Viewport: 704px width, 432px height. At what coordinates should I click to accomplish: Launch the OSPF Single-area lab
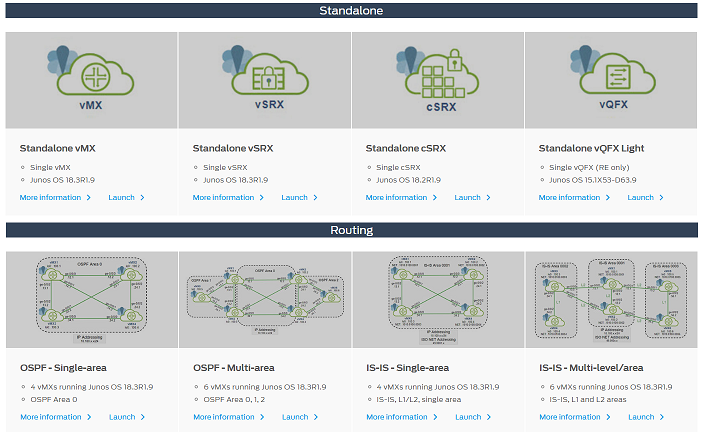(x=127, y=417)
